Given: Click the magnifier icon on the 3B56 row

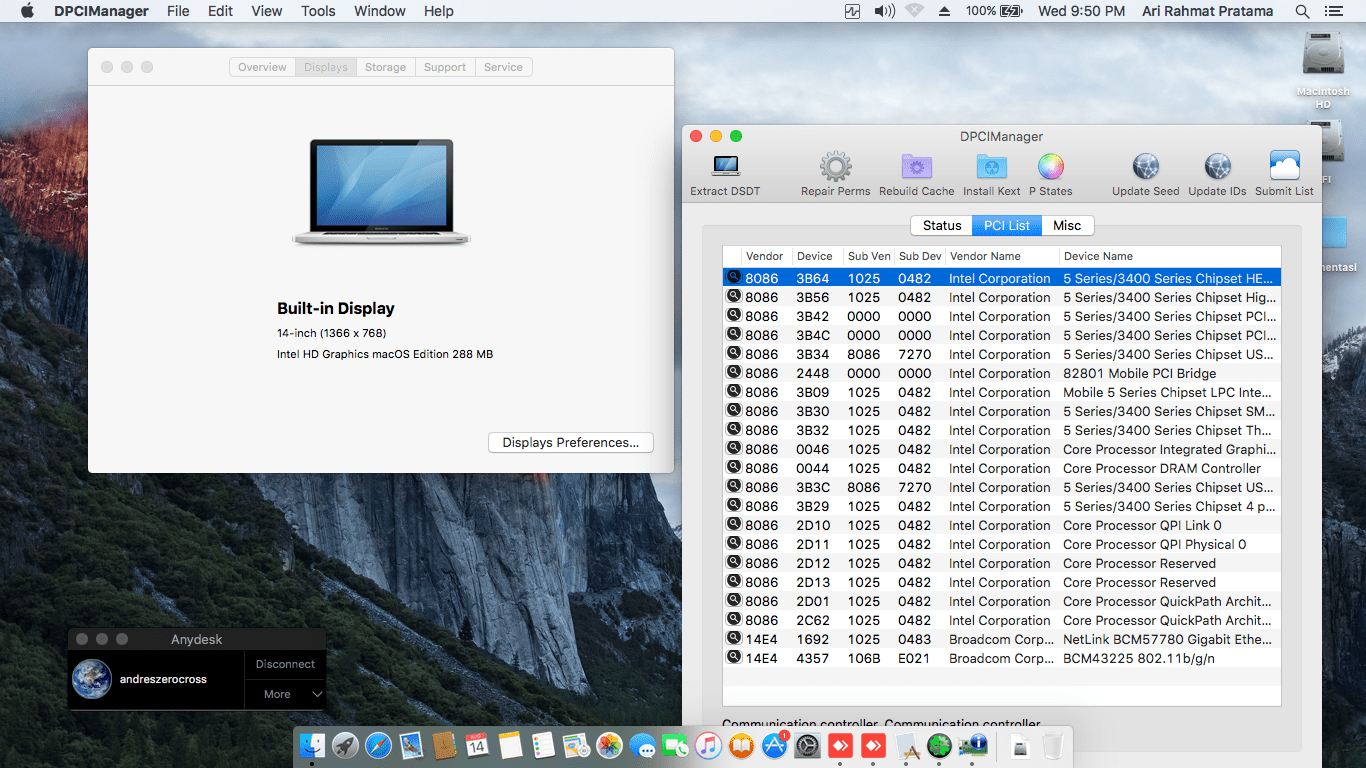Looking at the screenshot, I should [x=733, y=297].
